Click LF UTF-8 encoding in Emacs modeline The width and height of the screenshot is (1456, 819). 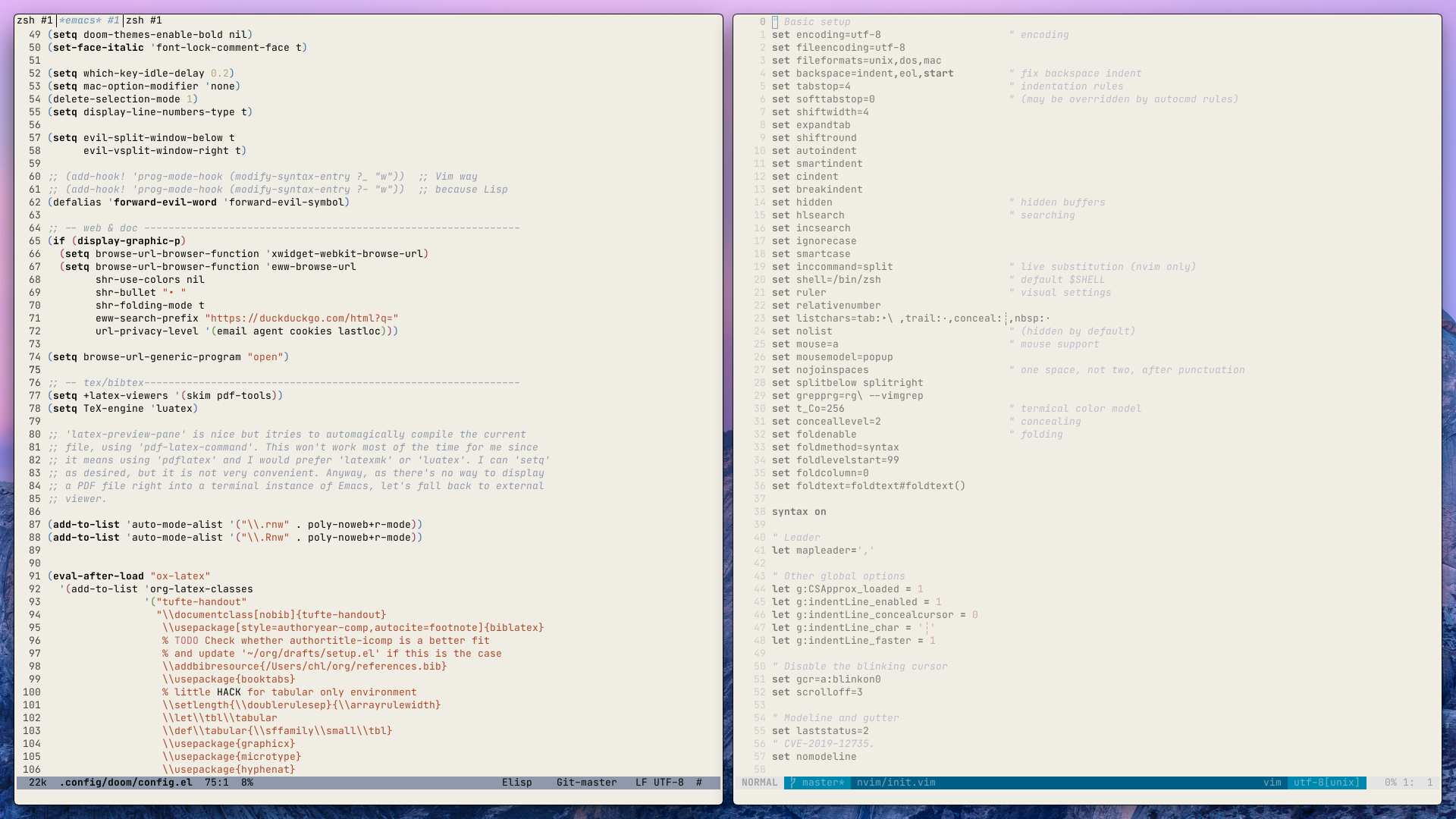click(x=659, y=783)
